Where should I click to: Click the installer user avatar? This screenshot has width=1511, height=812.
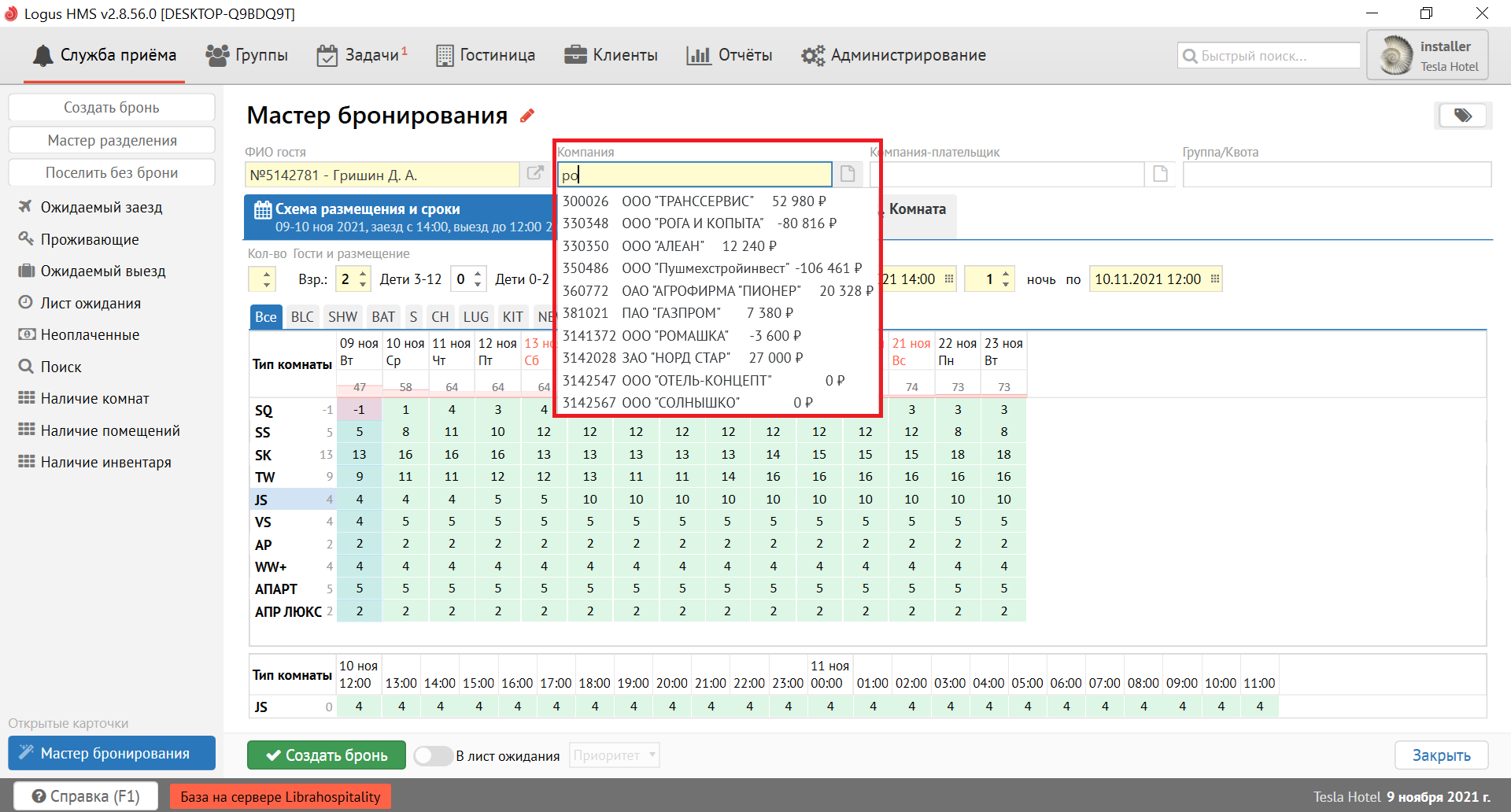pyautogui.click(x=1397, y=56)
